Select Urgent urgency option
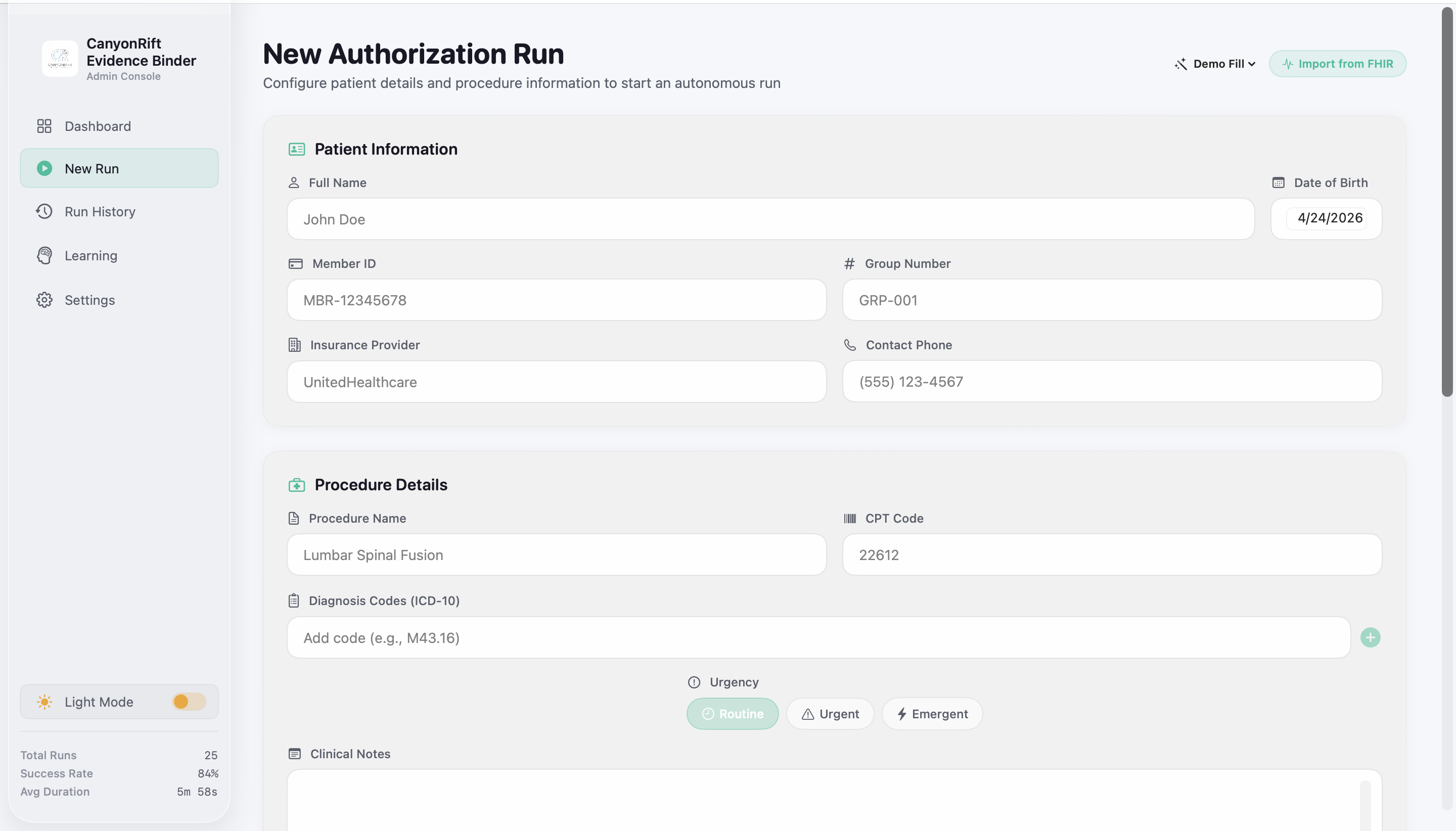This screenshot has width=1456, height=831. click(830, 713)
